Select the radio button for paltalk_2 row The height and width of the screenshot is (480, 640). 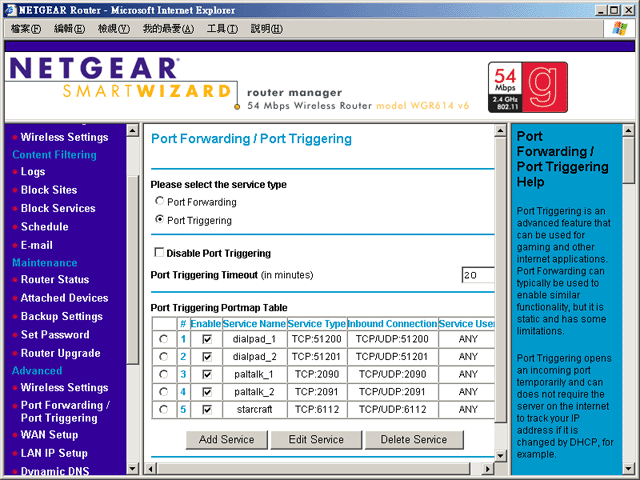tap(164, 392)
